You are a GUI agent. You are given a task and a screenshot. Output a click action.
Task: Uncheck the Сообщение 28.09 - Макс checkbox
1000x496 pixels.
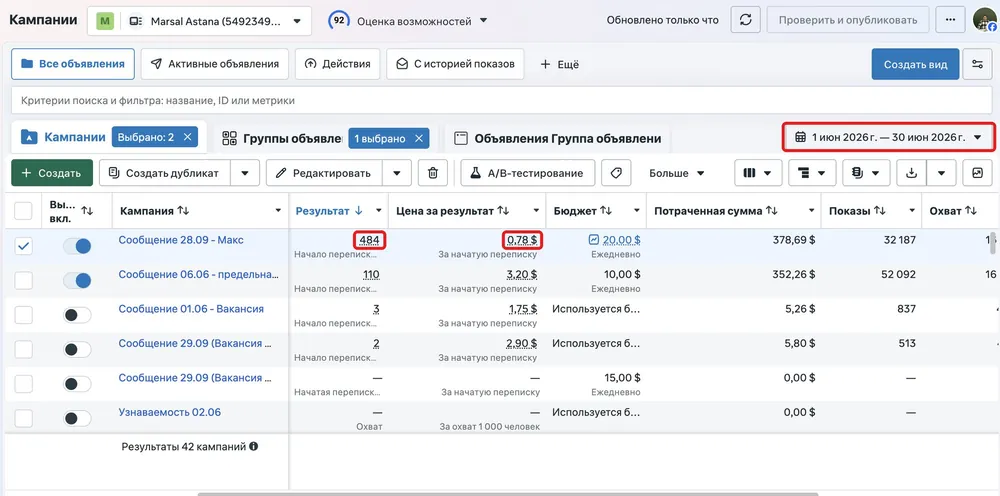[x=24, y=246]
